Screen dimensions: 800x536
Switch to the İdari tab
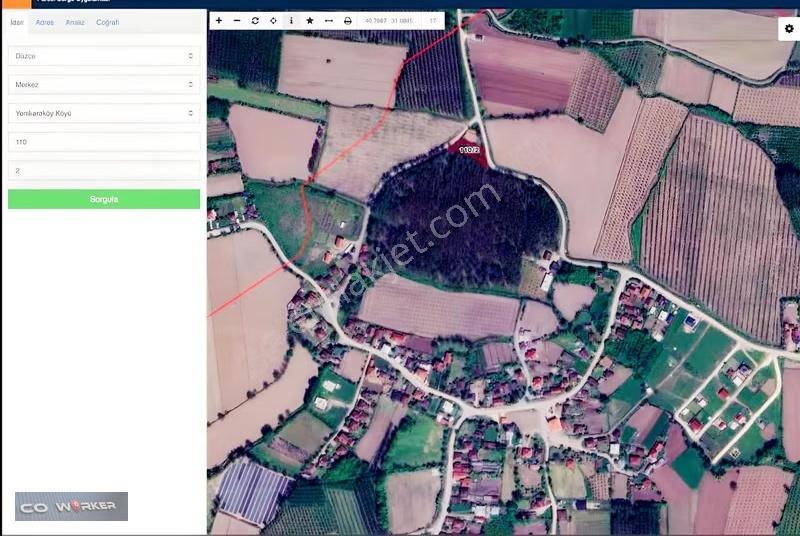[x=17, y=22]
